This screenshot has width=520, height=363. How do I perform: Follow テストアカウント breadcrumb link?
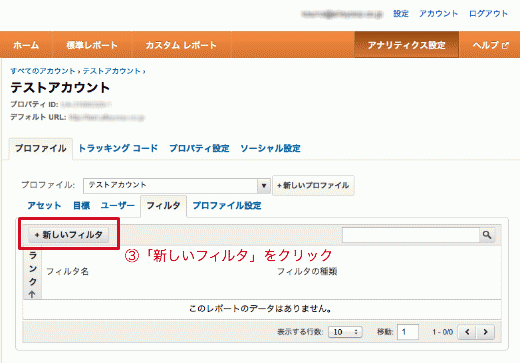pyautogui.click(x=112, y=71)
